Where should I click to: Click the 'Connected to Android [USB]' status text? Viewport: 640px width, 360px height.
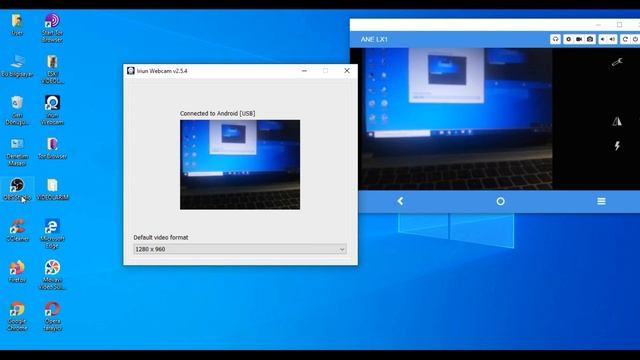[218, 113]
